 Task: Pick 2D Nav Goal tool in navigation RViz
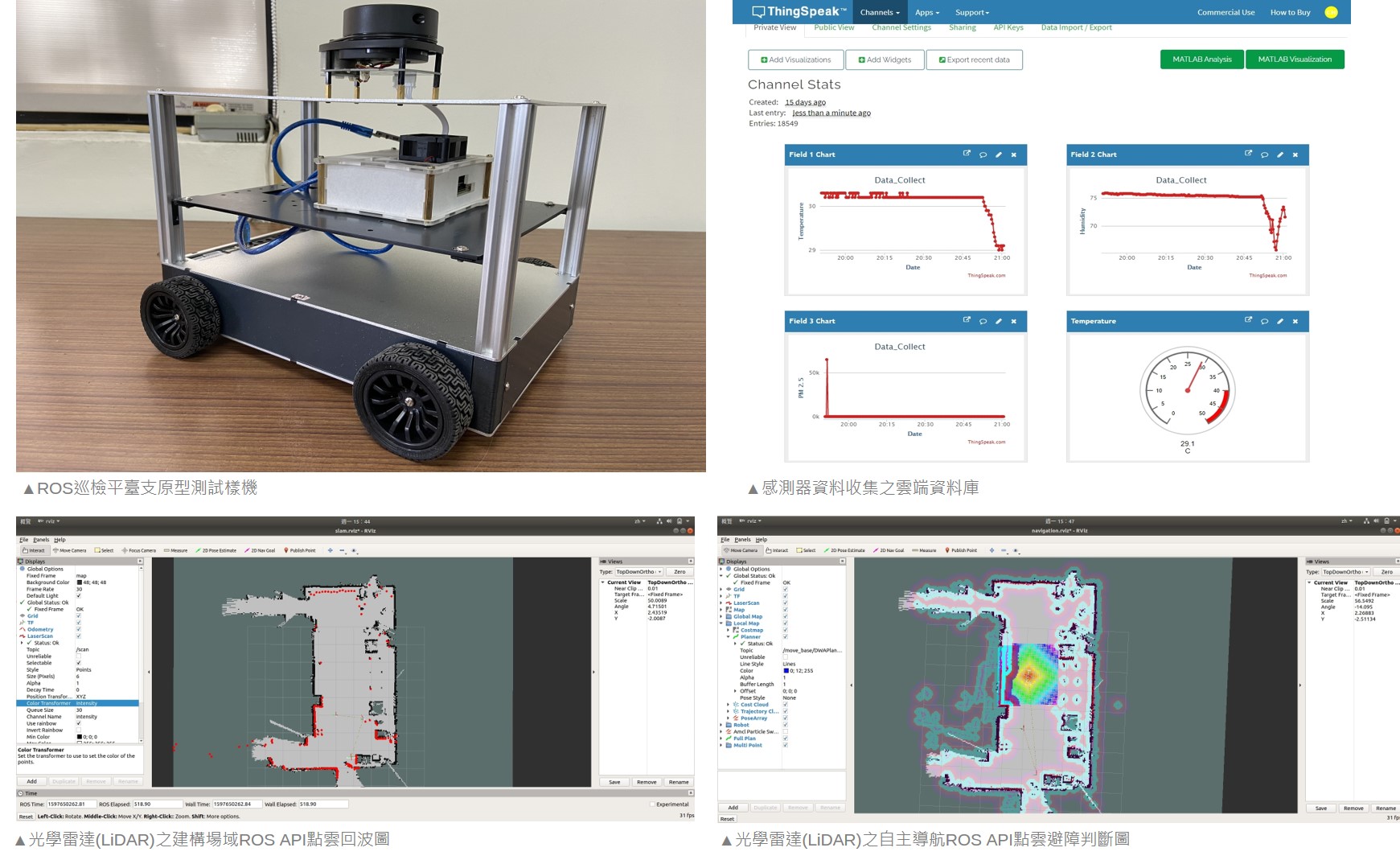(x=888, y=550)
